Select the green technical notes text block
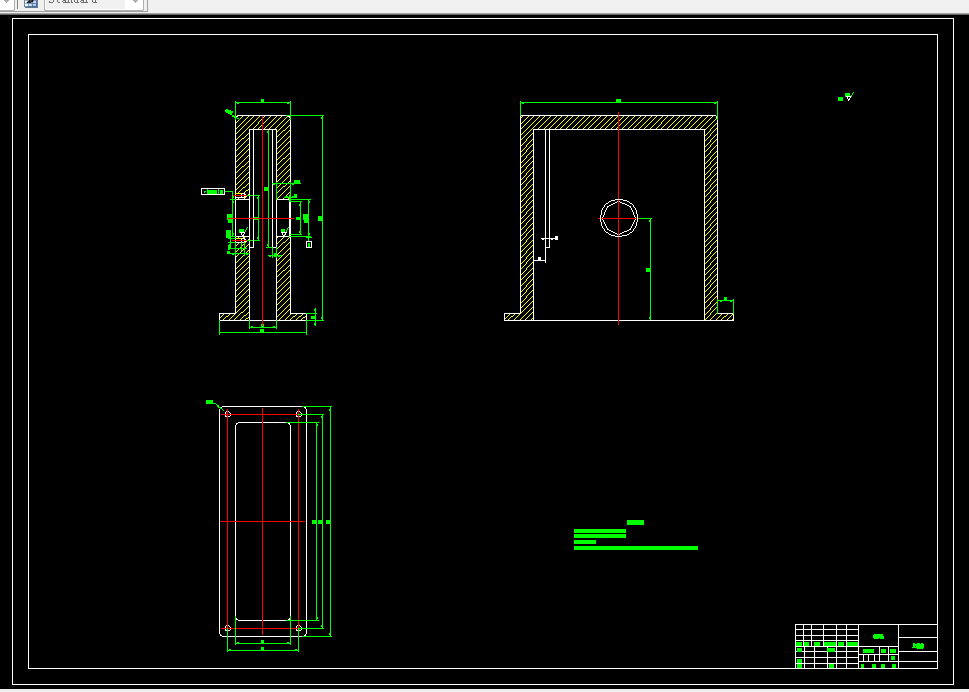The width and height of the screenshot is (969, 692). tap(636, 535)
